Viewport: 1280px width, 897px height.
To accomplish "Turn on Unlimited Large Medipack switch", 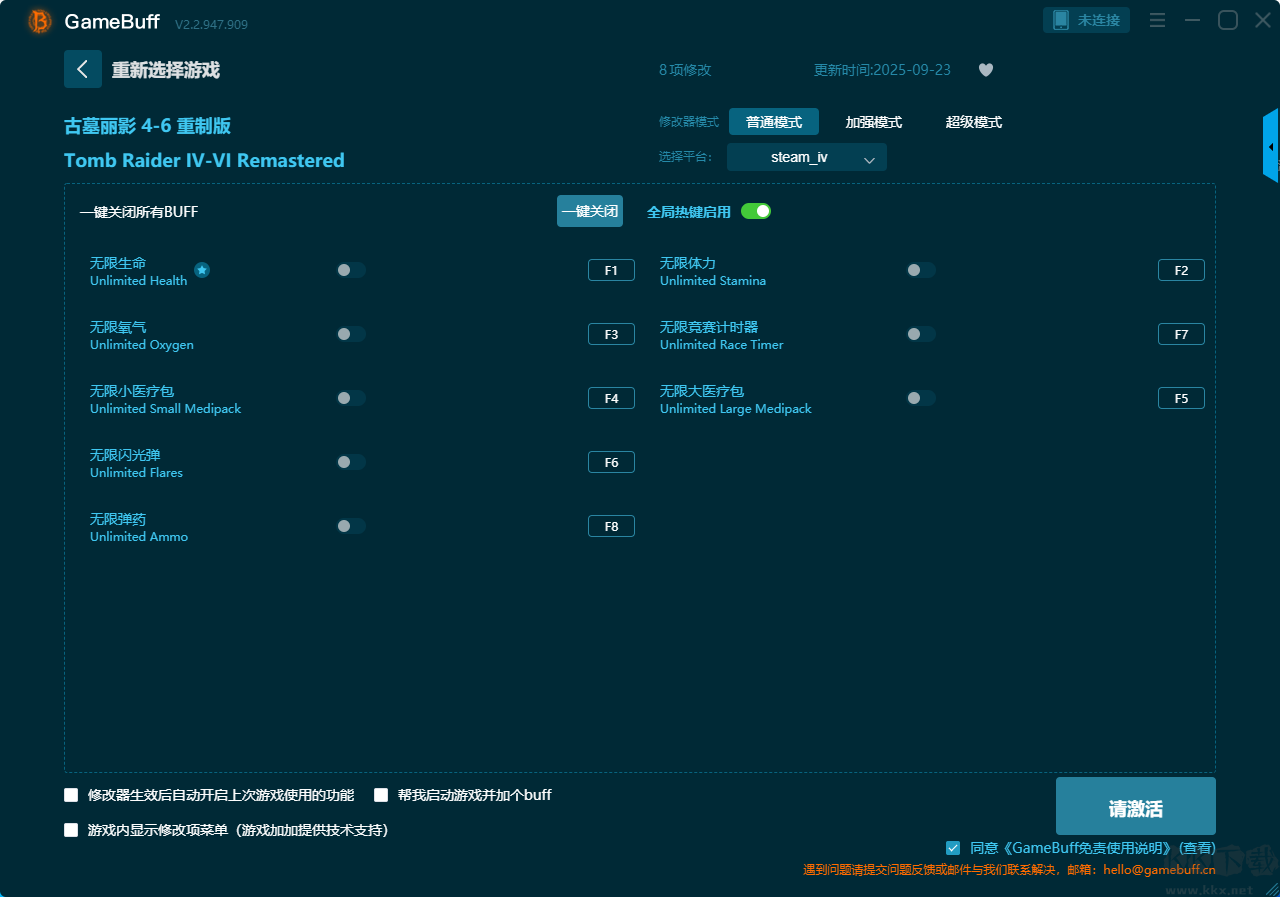I will [921, 398].
